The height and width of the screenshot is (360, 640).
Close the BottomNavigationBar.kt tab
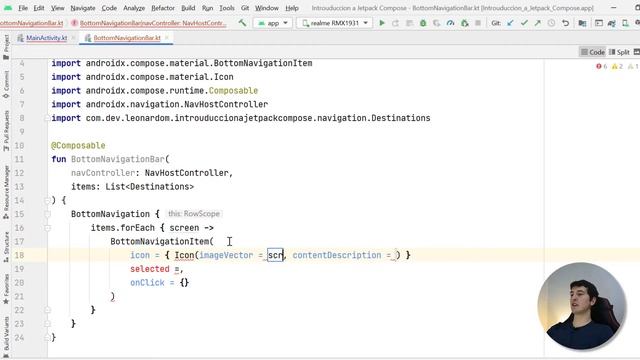click(167, 38)
